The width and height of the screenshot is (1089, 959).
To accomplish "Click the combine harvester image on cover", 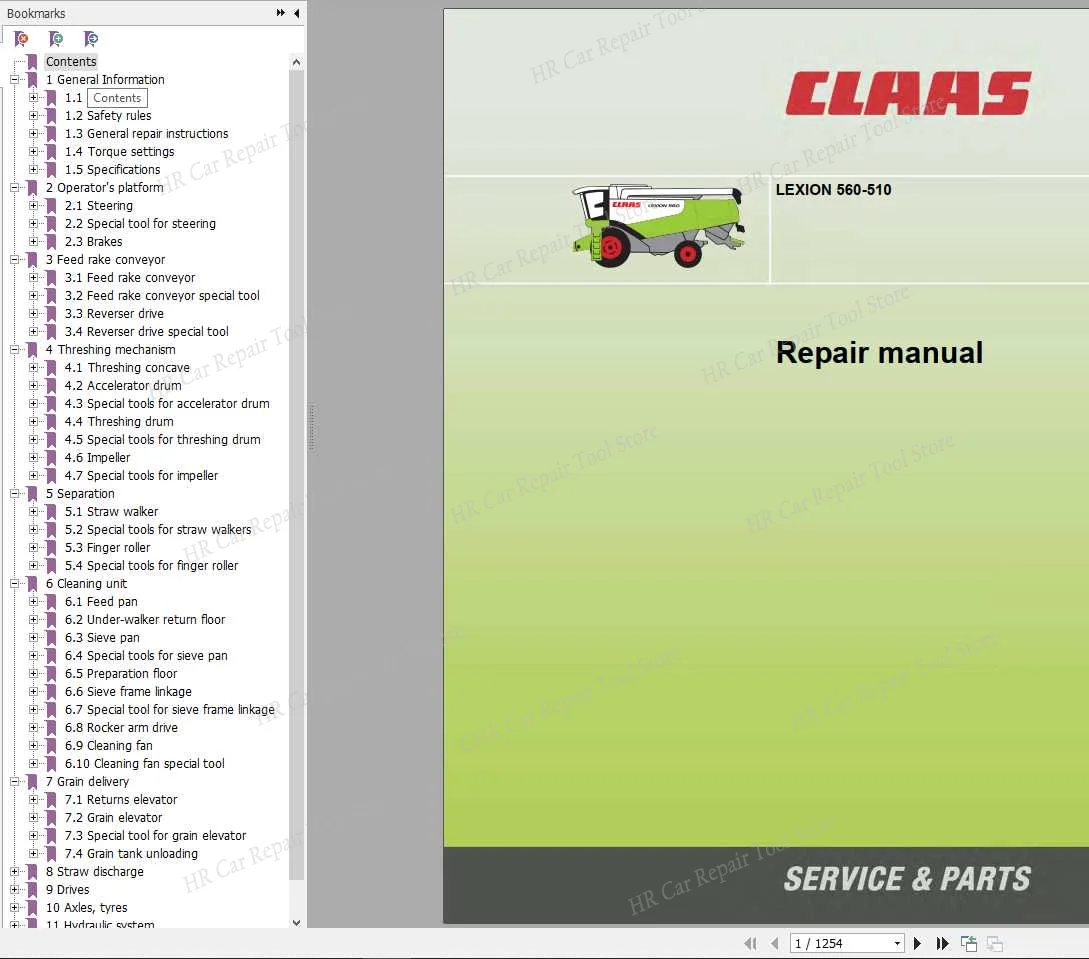I will click(x=658, y=225).
